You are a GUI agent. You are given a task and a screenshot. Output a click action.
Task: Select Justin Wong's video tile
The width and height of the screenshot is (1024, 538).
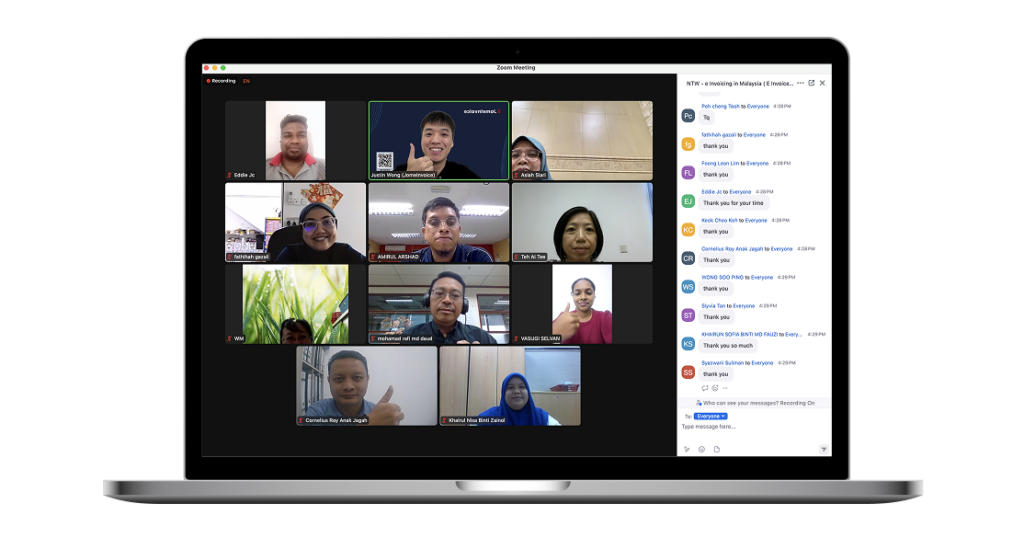coord(438,140)
